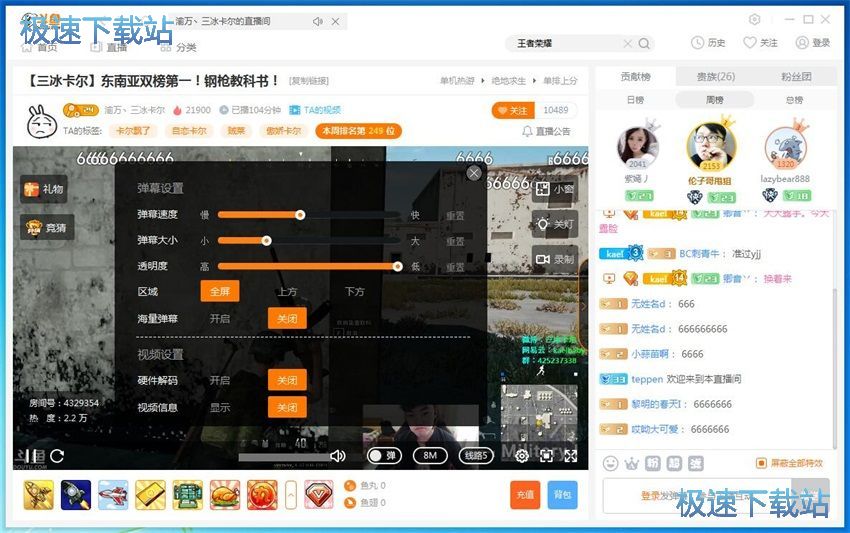
Task: Start 录制 recording of the stream
Action: 555,259
